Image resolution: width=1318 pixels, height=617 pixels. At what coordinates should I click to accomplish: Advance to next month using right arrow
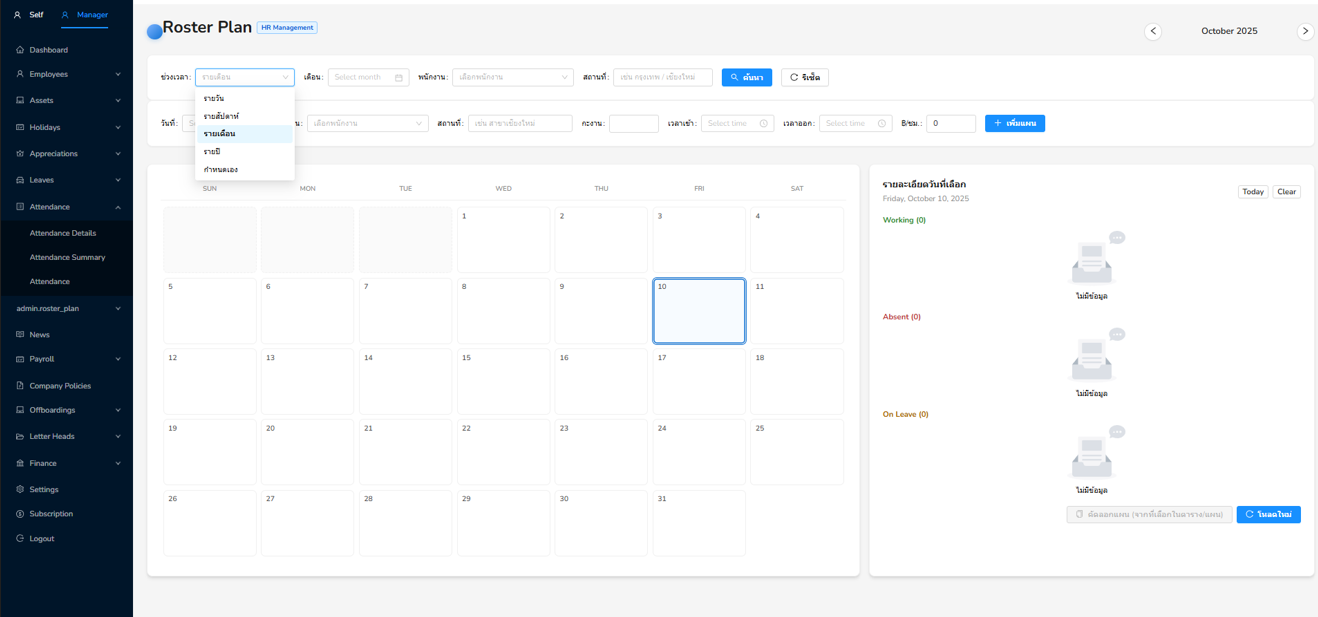1305,31
